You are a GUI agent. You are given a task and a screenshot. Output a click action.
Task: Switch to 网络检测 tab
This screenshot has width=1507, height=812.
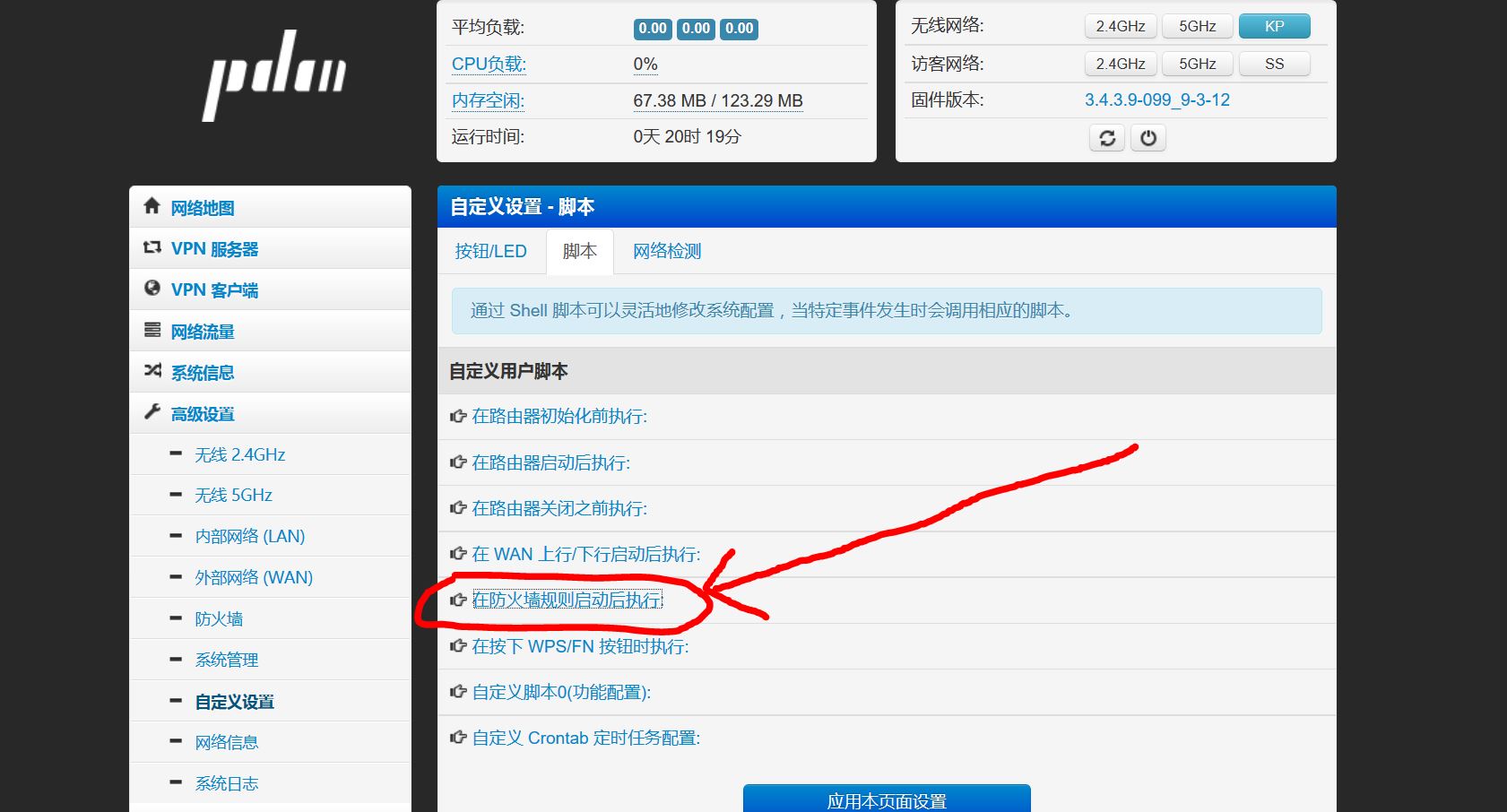pyautogui.click(x=667, y=251)
